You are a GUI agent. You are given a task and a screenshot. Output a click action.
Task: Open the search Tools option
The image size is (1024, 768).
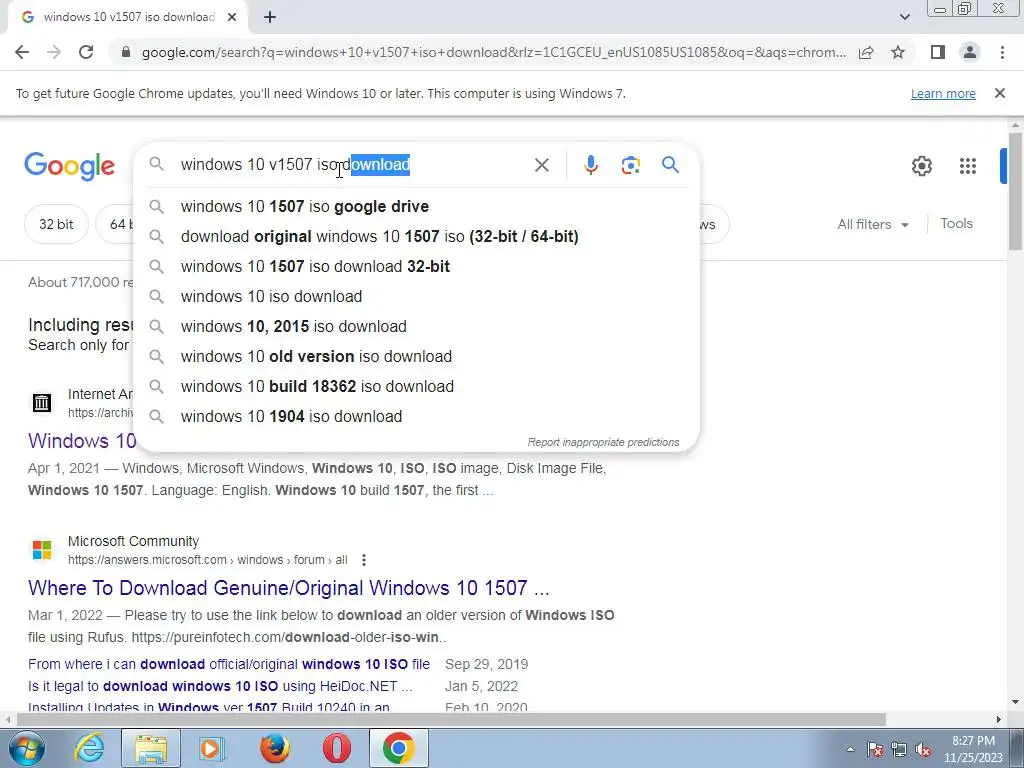tap(956, 223)
